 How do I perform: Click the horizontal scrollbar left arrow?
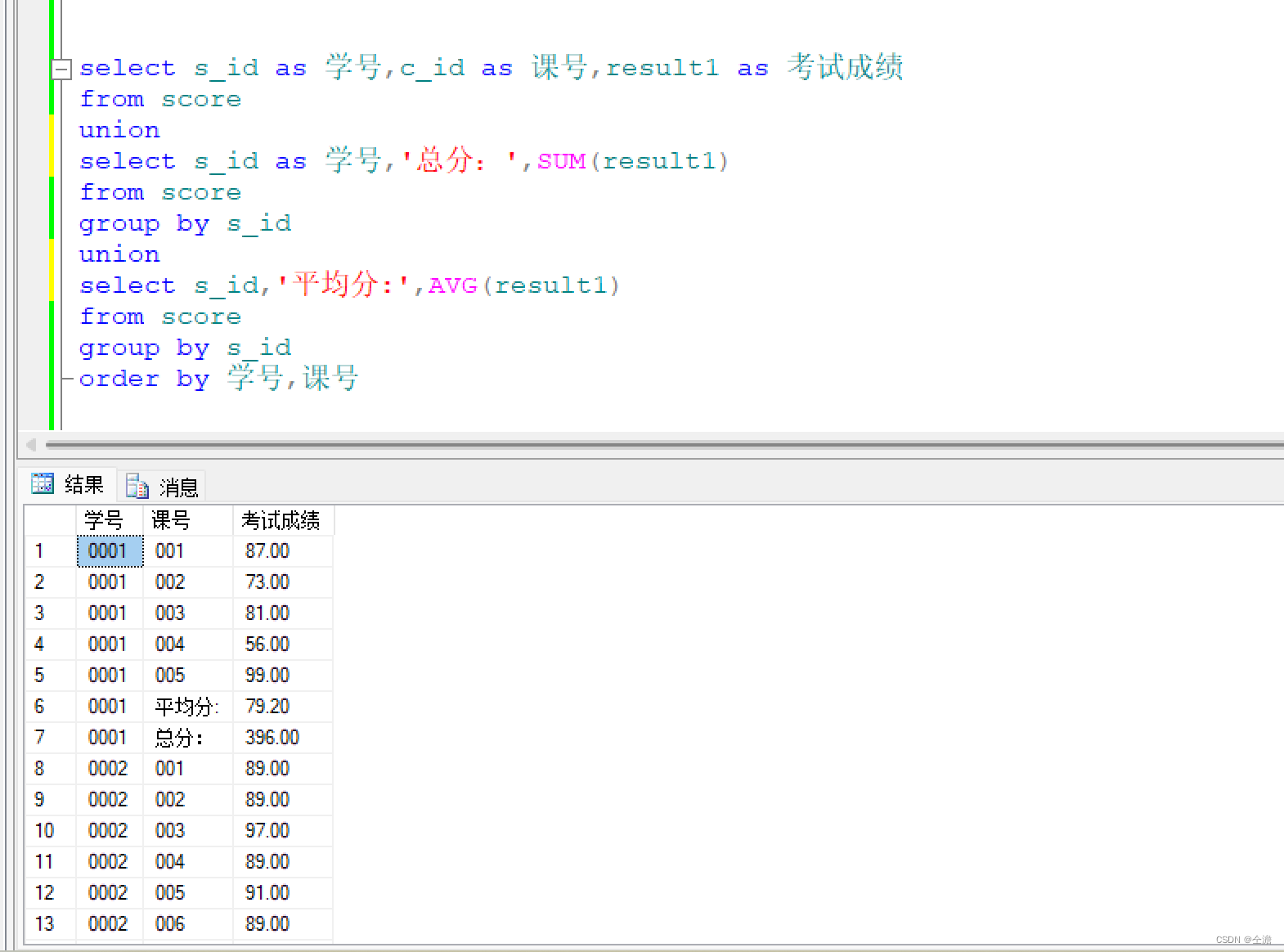coord(31,445)
